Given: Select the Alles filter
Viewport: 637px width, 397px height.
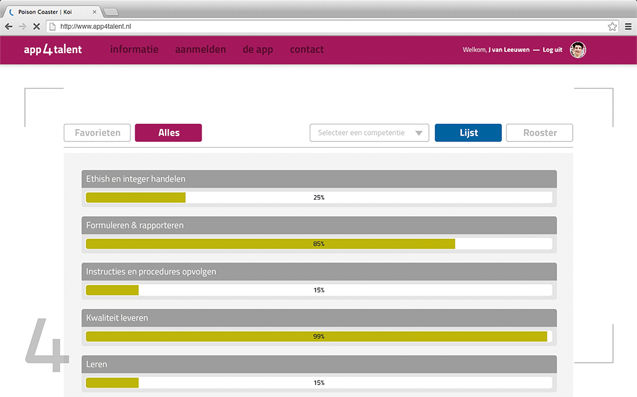Looking at the screenshot, I should pyautogui.click(x=168, y=133).
